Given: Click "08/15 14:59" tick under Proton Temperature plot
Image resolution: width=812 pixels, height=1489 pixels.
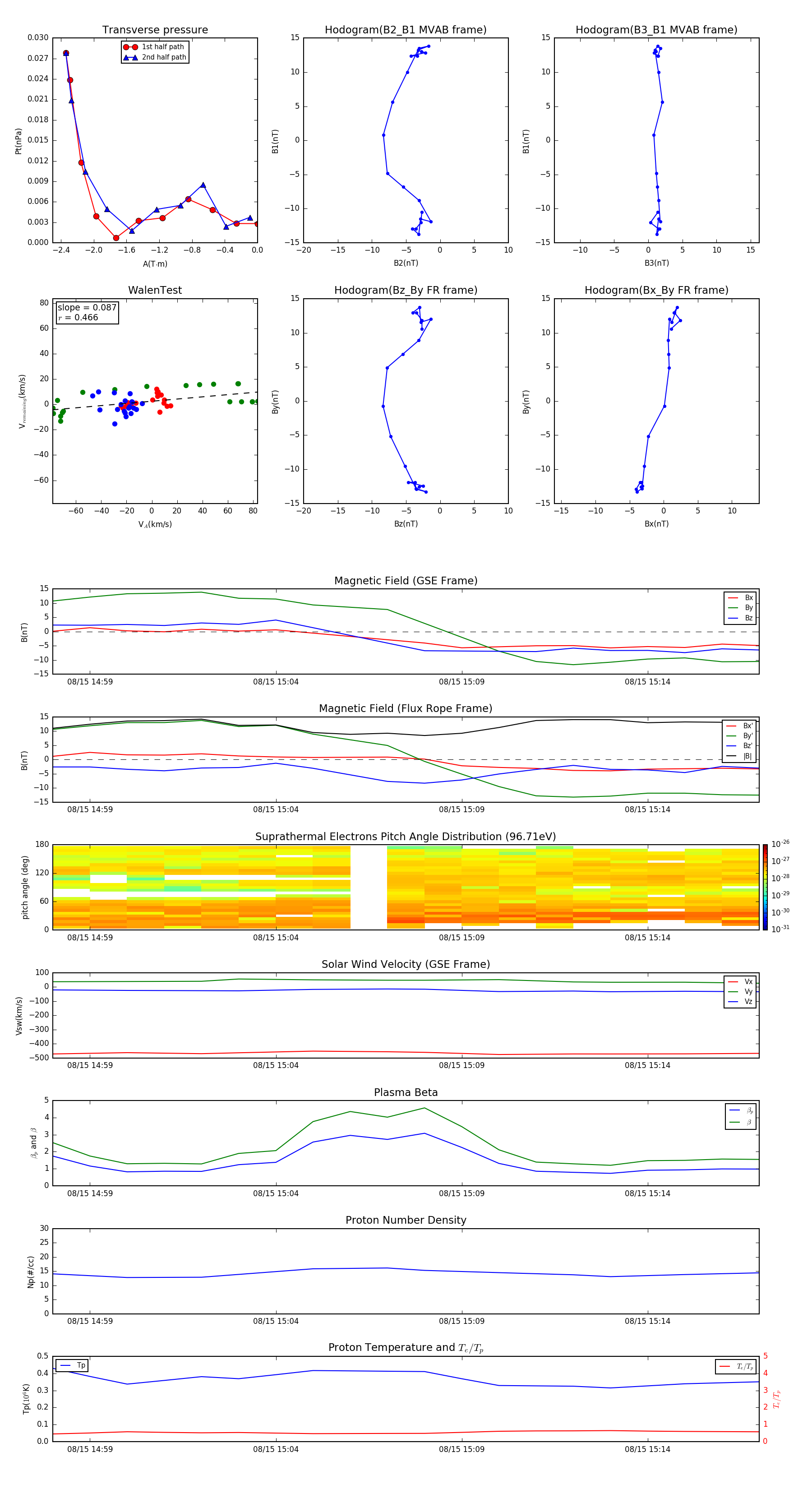Looking at the screenshot, I should [90, 1449].
